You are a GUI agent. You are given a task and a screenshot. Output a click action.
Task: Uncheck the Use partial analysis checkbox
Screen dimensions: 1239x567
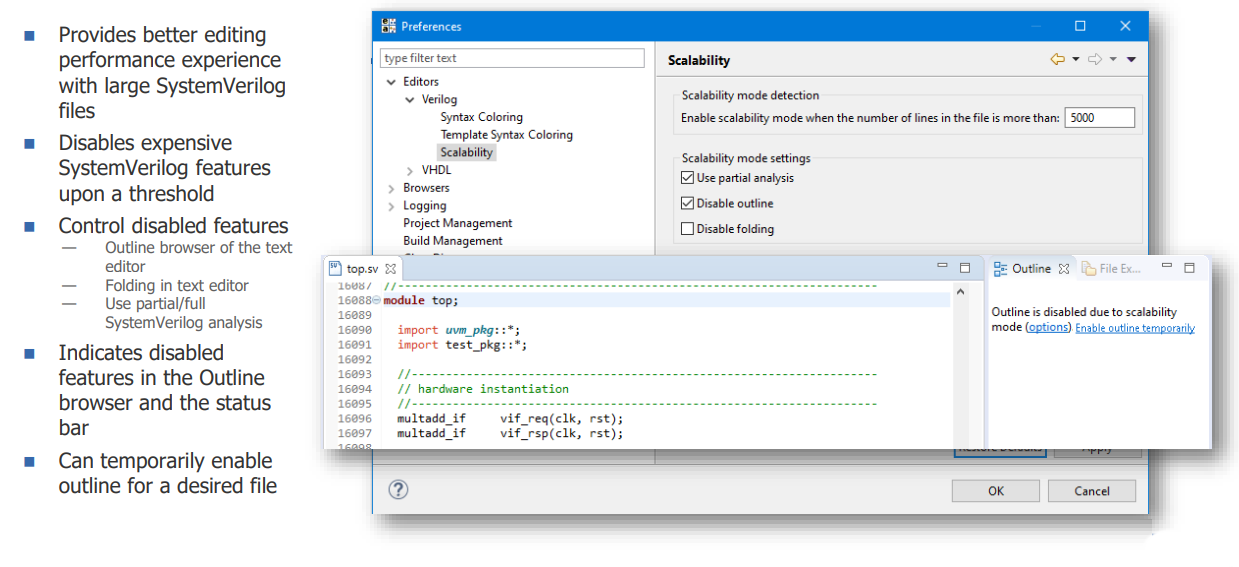(687, 178)
